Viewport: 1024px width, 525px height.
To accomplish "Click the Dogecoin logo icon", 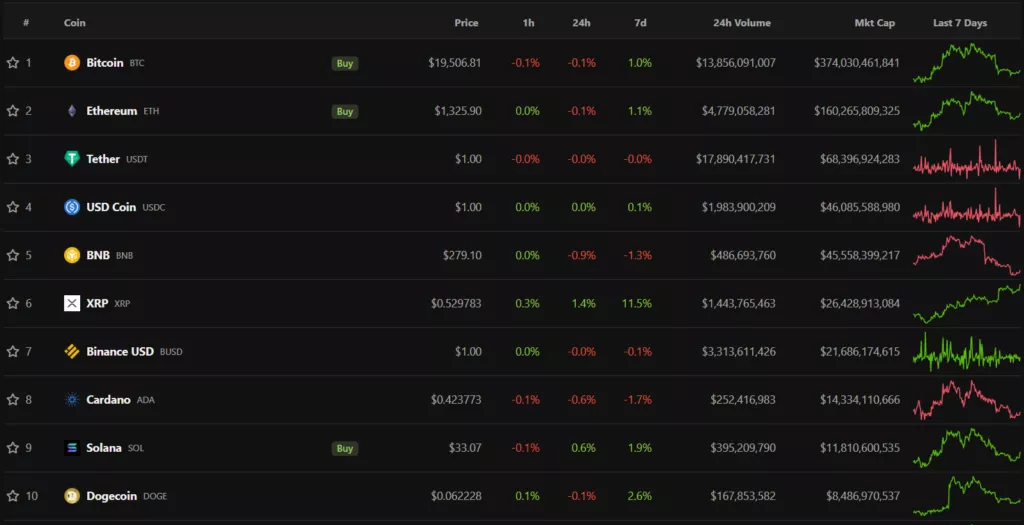I will click(72, 496).
